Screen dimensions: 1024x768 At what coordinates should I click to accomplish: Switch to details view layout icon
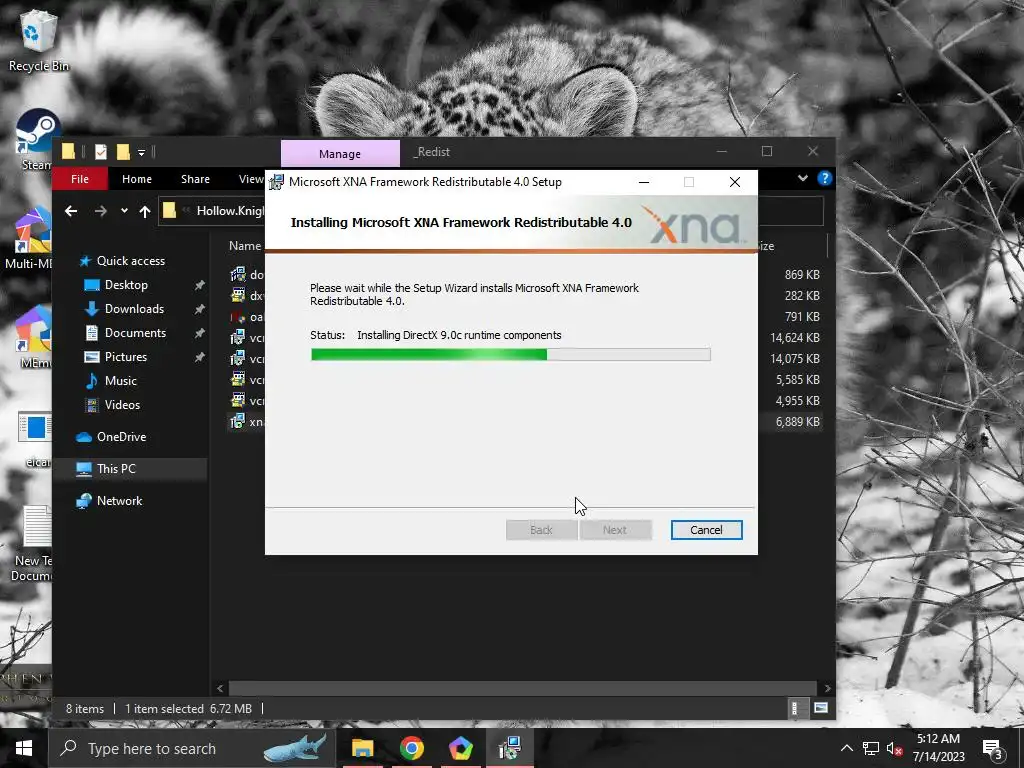(x=795, y=708)
